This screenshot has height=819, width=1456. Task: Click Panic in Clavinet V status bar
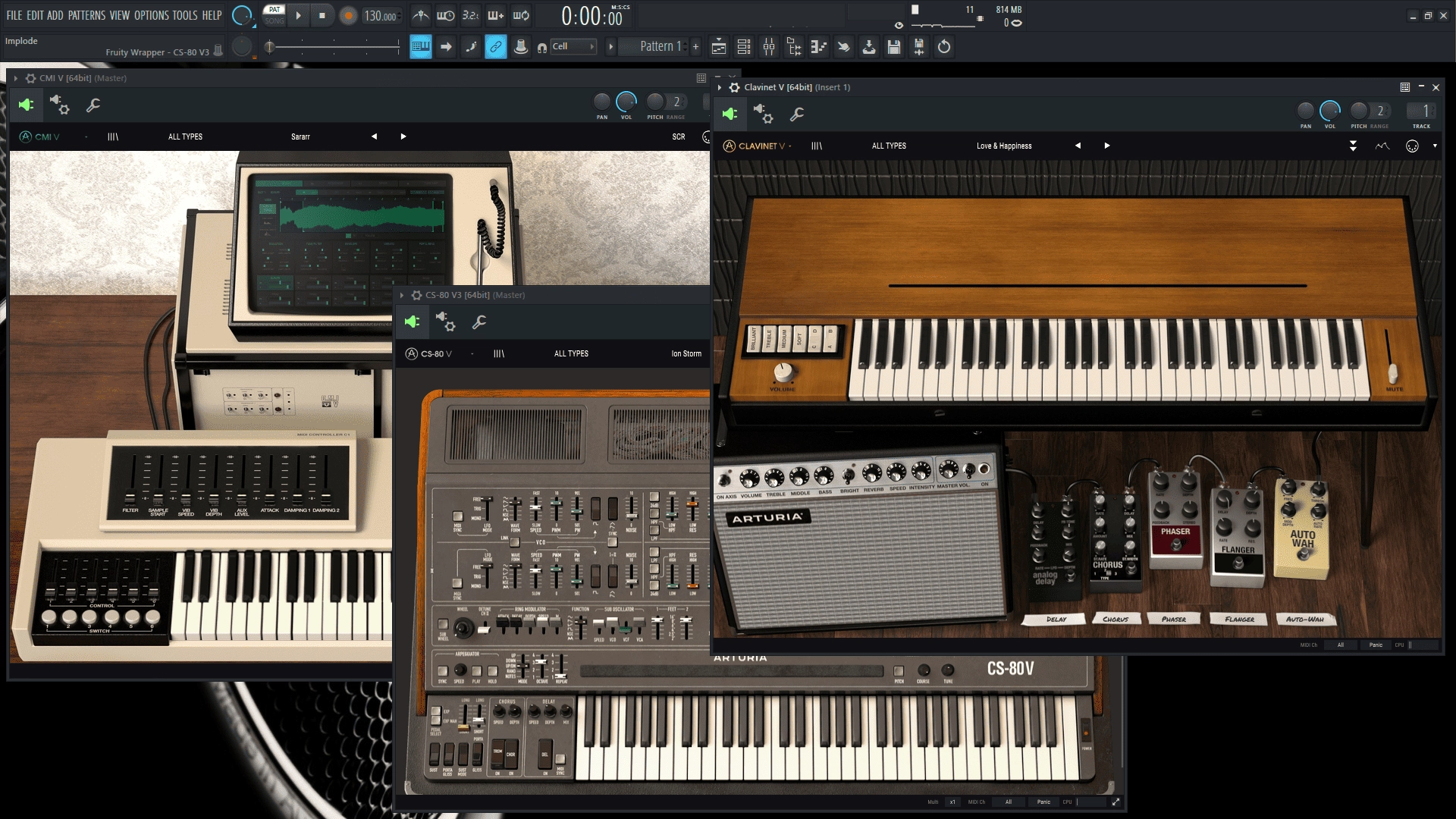(x=1376, y=645)
